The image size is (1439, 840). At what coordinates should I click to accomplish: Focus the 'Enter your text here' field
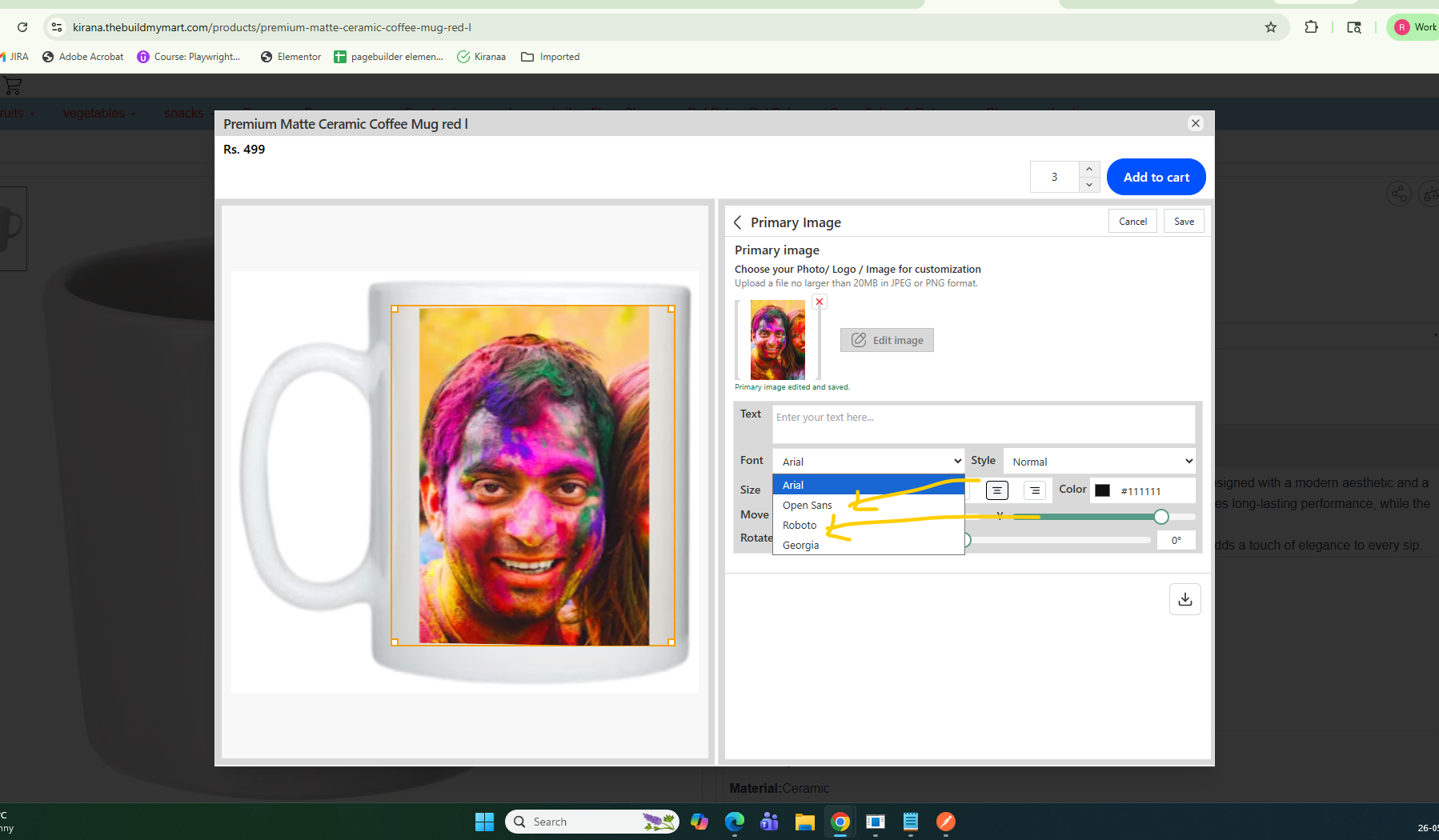(984, 424)
